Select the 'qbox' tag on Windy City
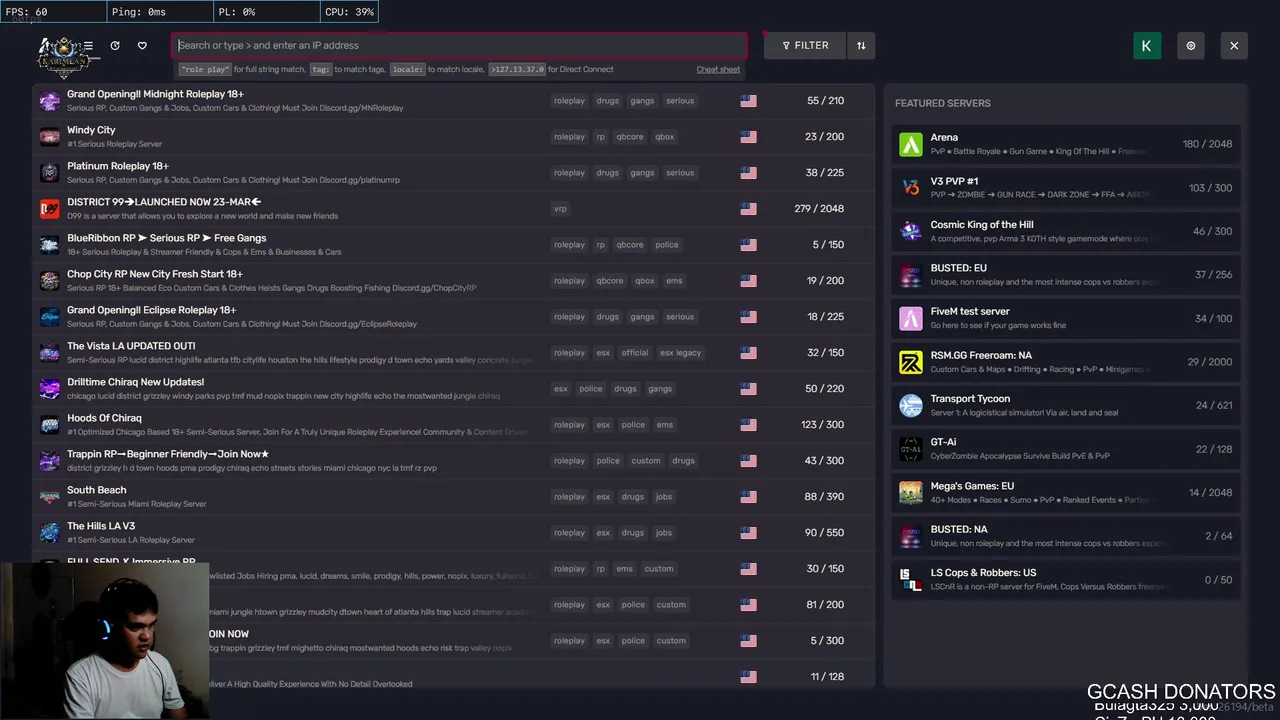 [x=665, y=137]
